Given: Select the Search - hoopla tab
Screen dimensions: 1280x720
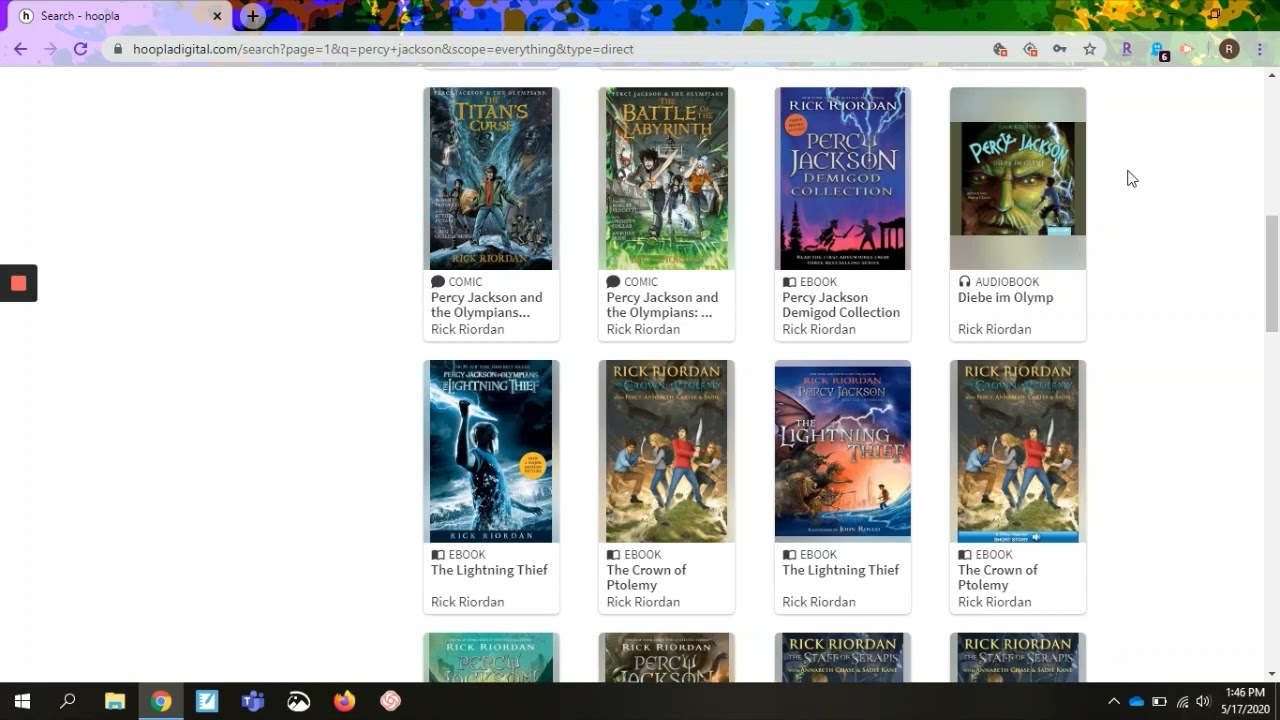Looking at the screenshot, I should 120,16.
